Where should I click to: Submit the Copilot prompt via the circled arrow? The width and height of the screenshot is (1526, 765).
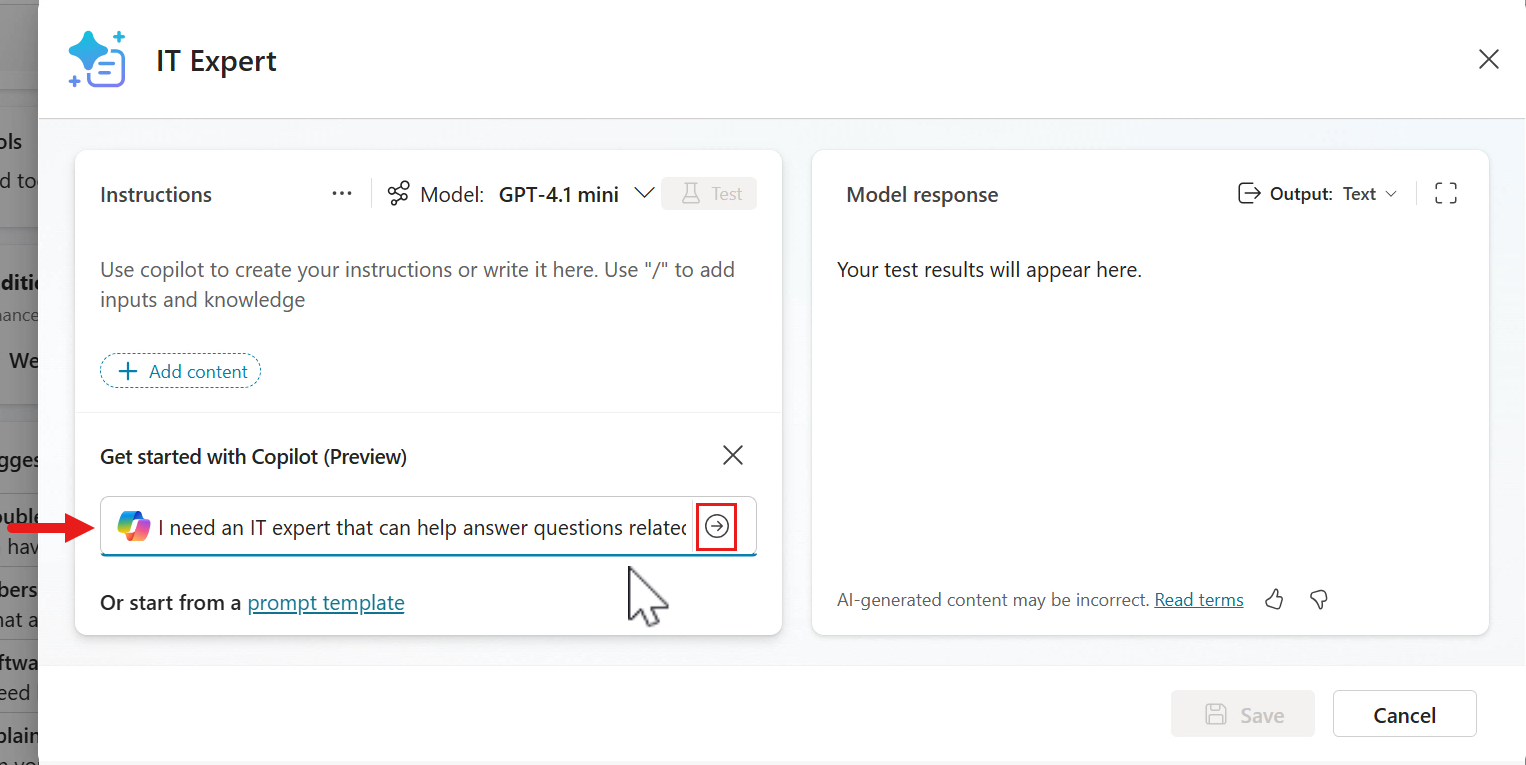click(x=716, y=526)
